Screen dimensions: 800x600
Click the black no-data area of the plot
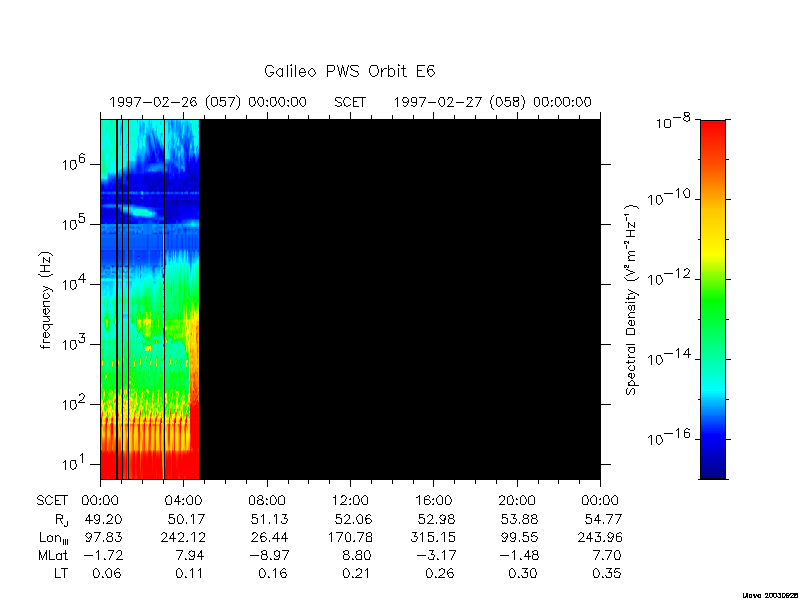point(399,299)
